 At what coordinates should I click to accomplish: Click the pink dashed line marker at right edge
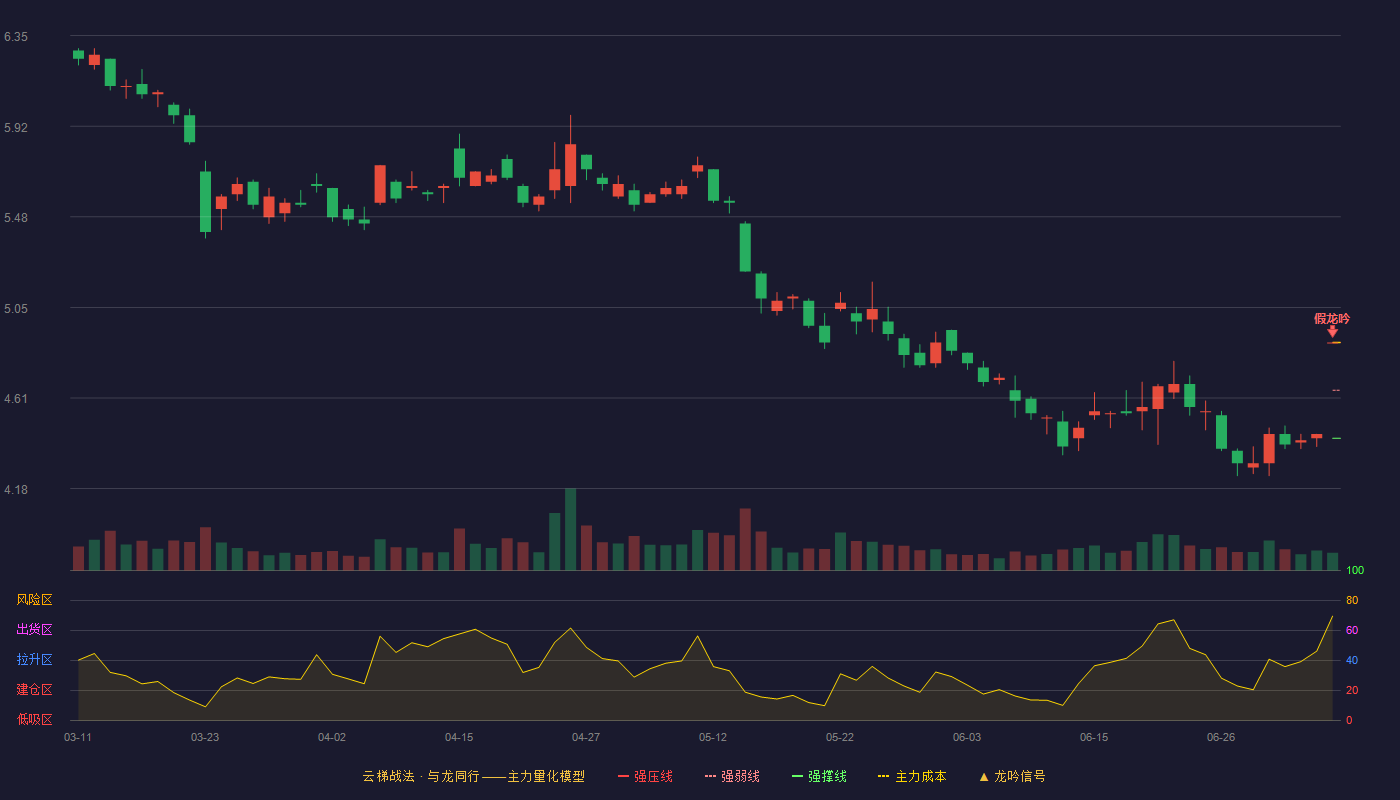coord(1336,390)
